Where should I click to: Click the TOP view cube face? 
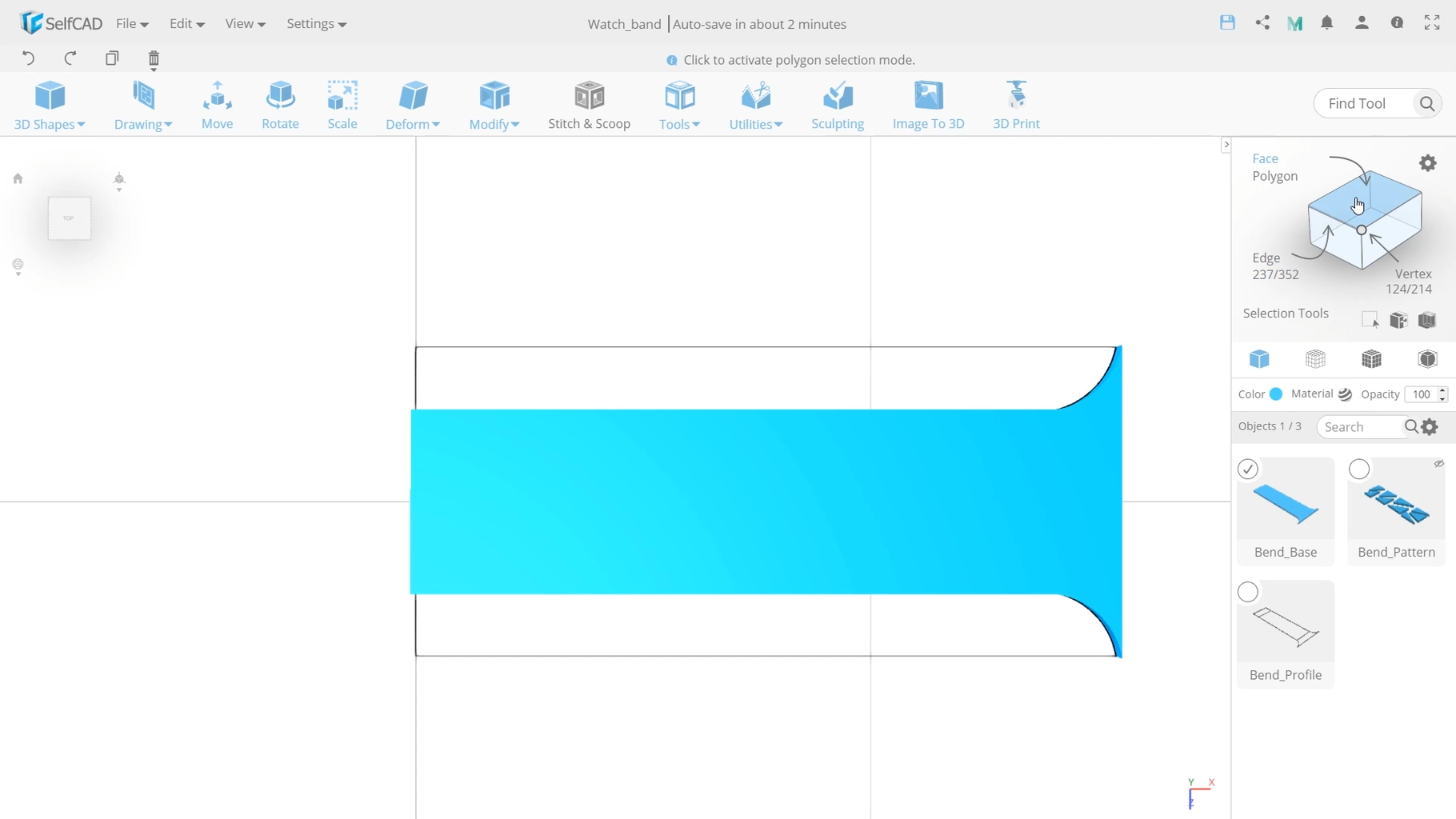[x=69, y=218]
